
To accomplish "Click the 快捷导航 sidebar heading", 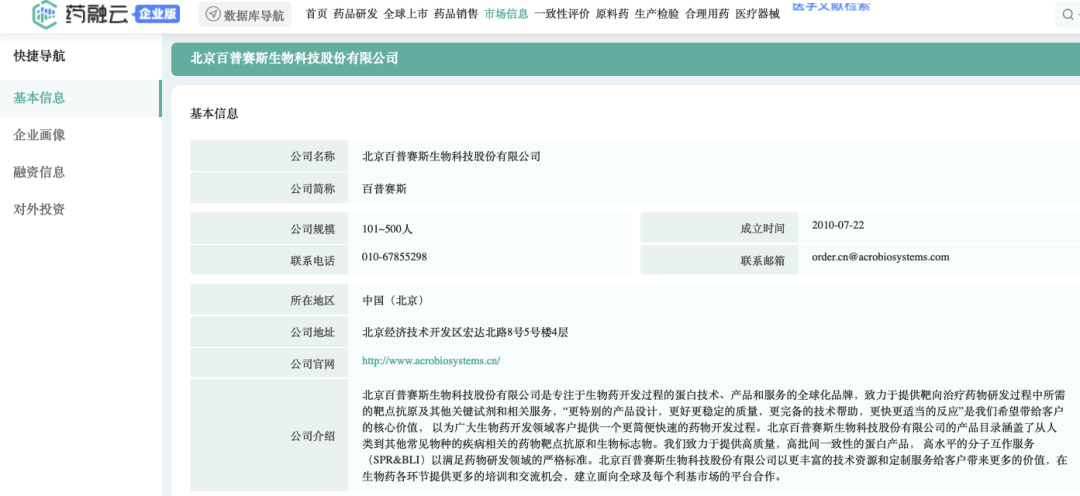I will pos(39,56).
